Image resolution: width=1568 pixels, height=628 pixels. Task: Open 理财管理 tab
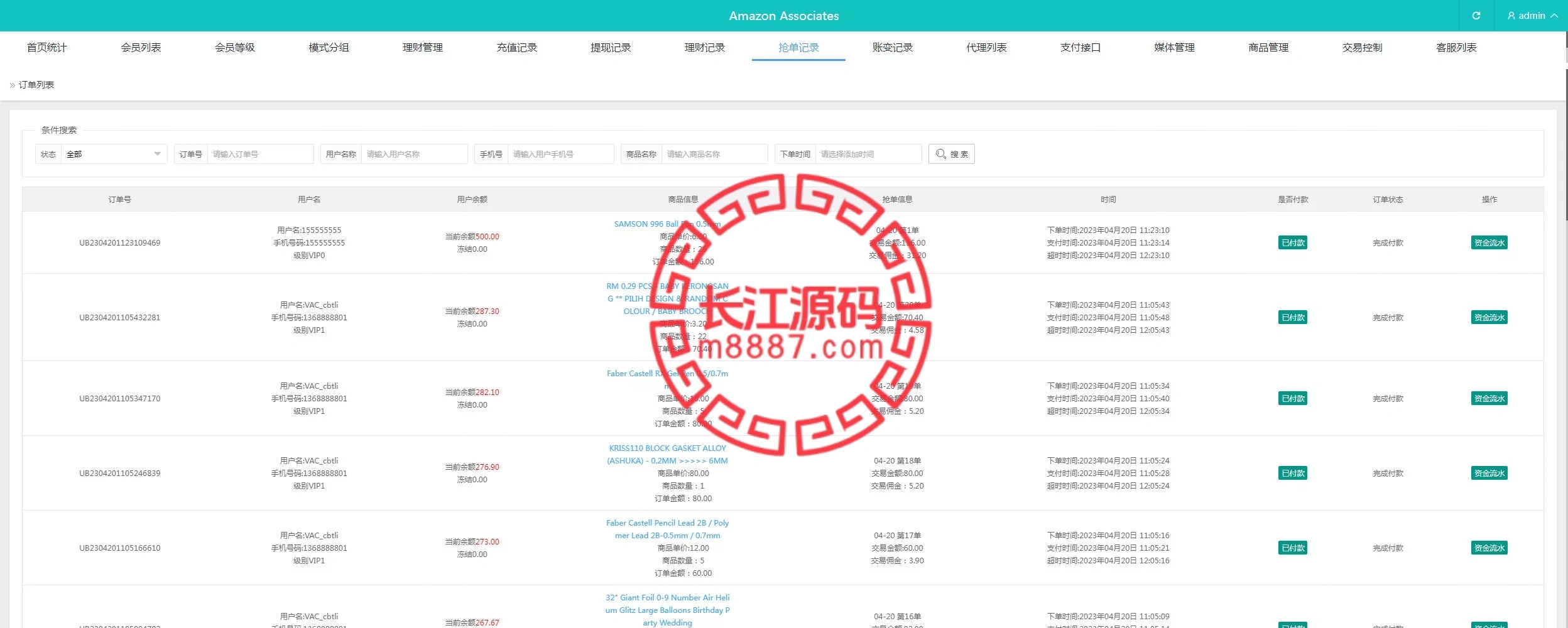click(423, 48)
